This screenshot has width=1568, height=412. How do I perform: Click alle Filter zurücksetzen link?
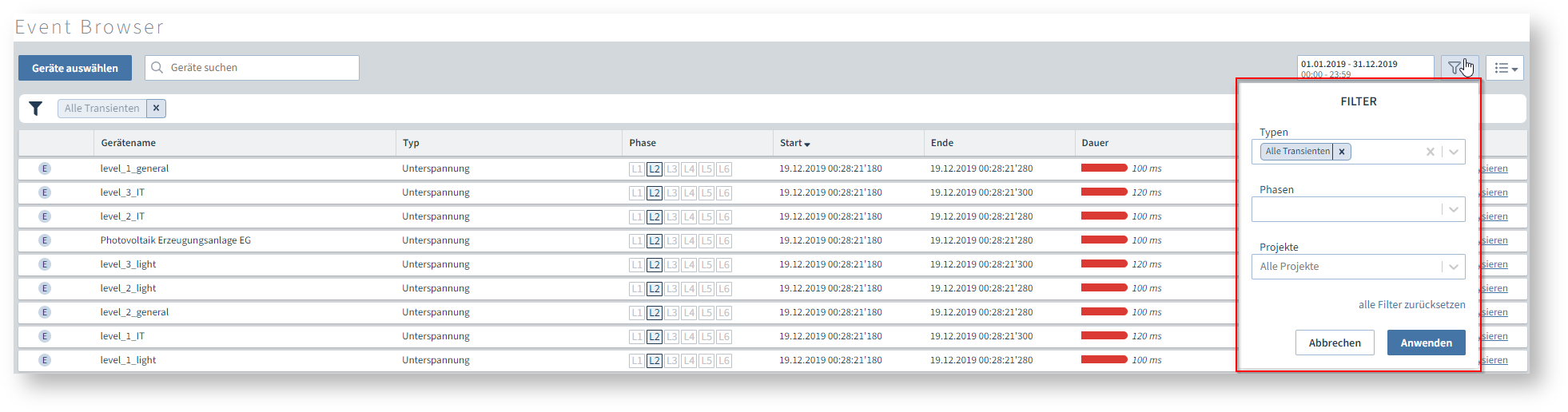1411,305
